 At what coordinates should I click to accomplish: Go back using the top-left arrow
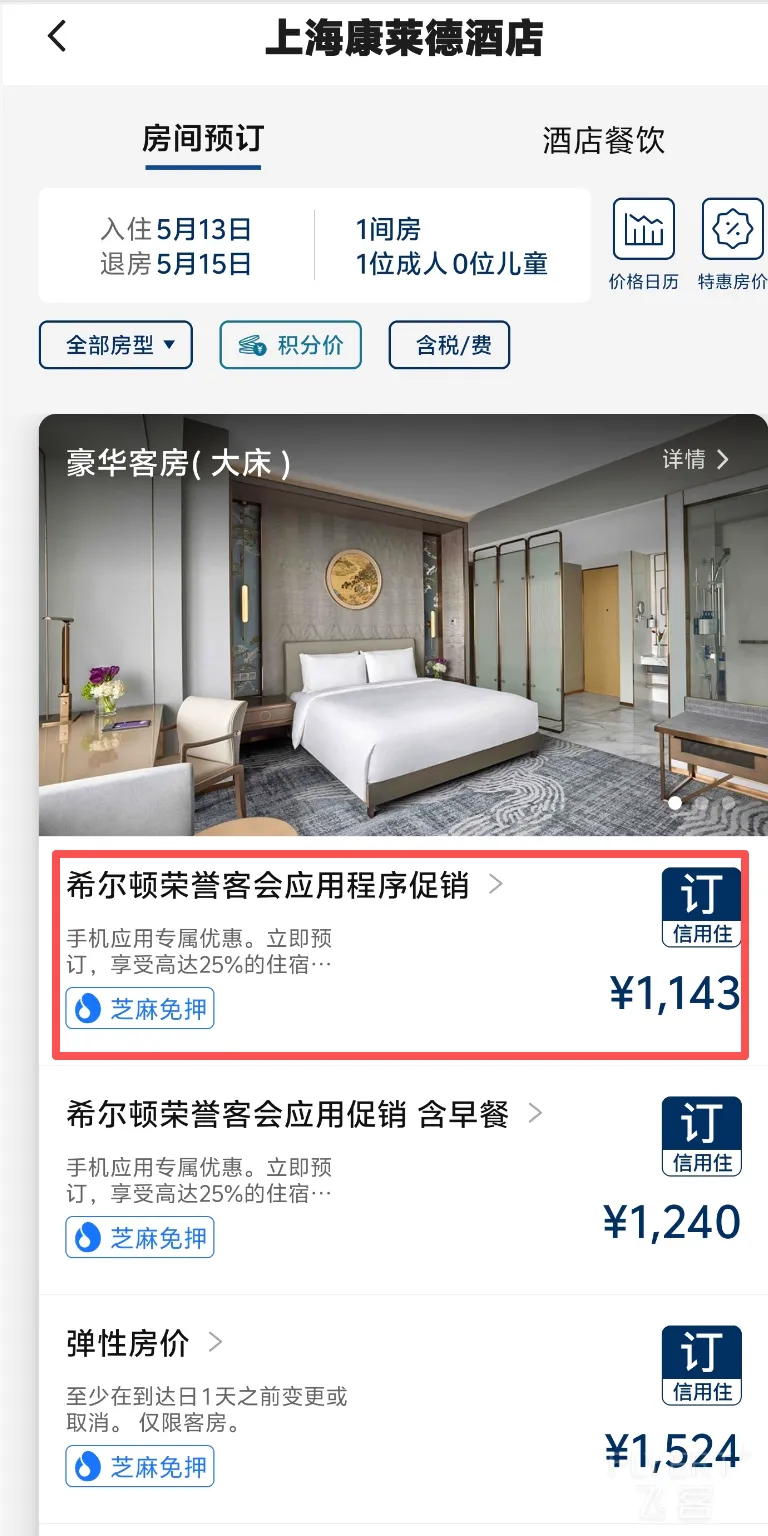[57, 36]
